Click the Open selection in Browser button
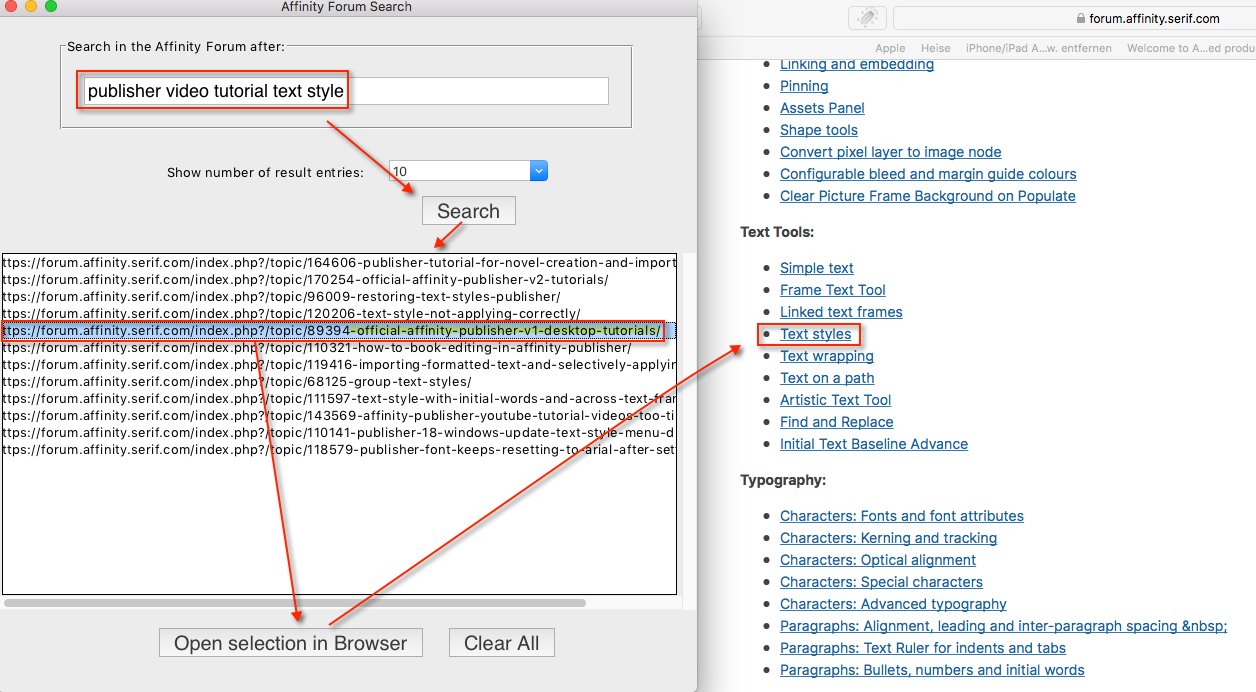Viewport: 1256px width, 692px height. point(290,643)
